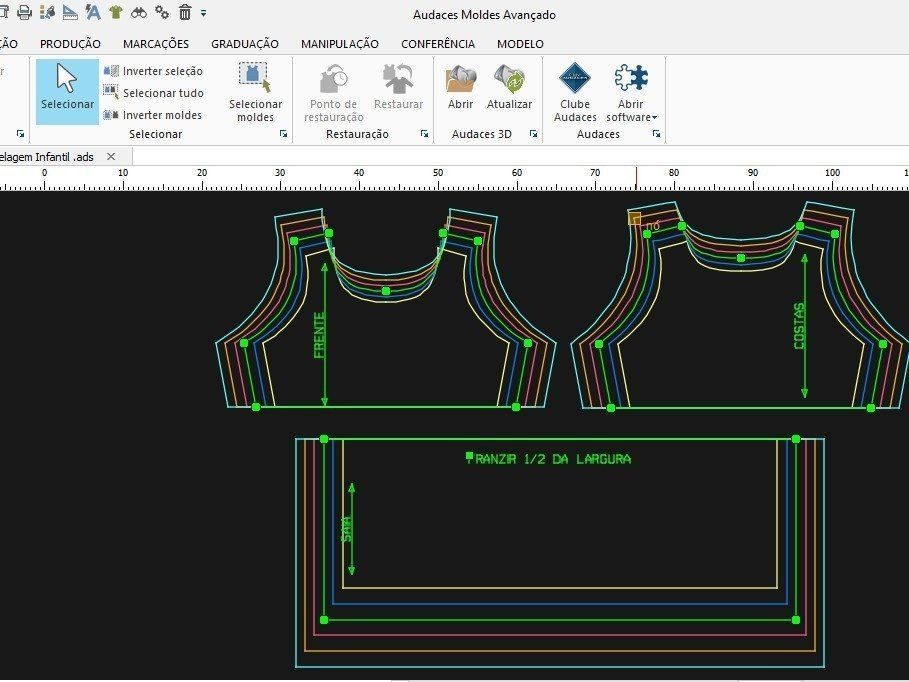
Task: Click the trash can delete icon
Action: [185, 13]
